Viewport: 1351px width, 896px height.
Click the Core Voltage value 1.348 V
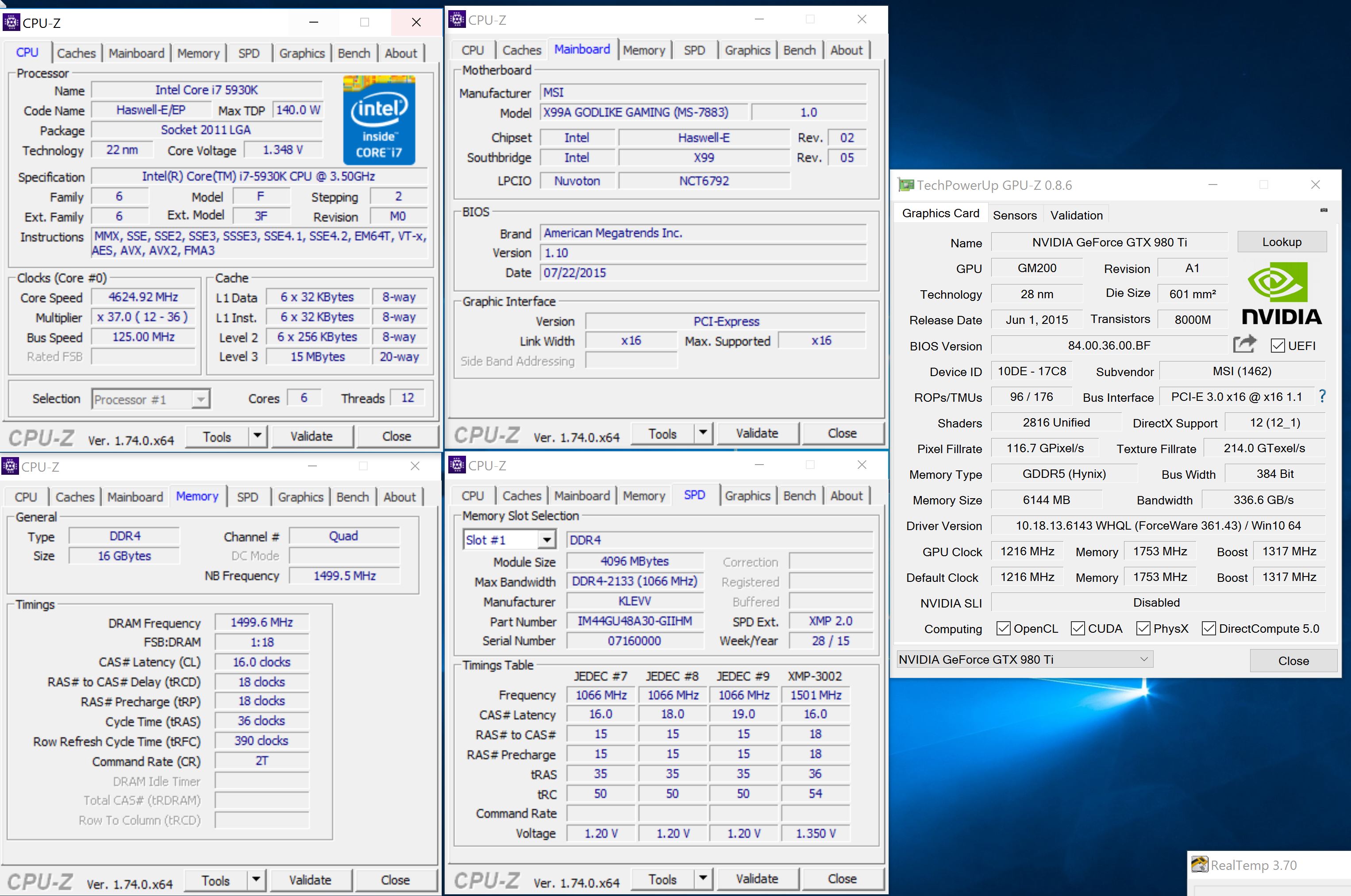tap(283, 150)
